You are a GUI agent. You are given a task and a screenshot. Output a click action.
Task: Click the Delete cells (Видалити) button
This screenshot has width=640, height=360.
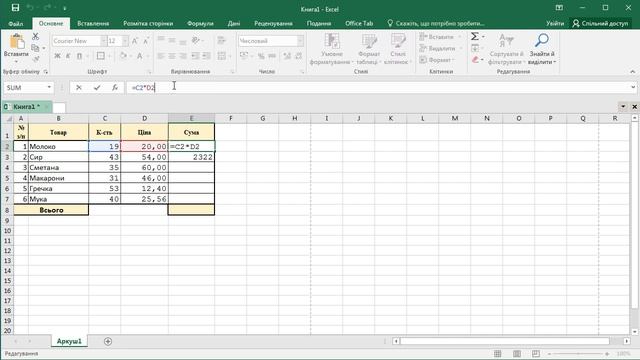(437, 48)
